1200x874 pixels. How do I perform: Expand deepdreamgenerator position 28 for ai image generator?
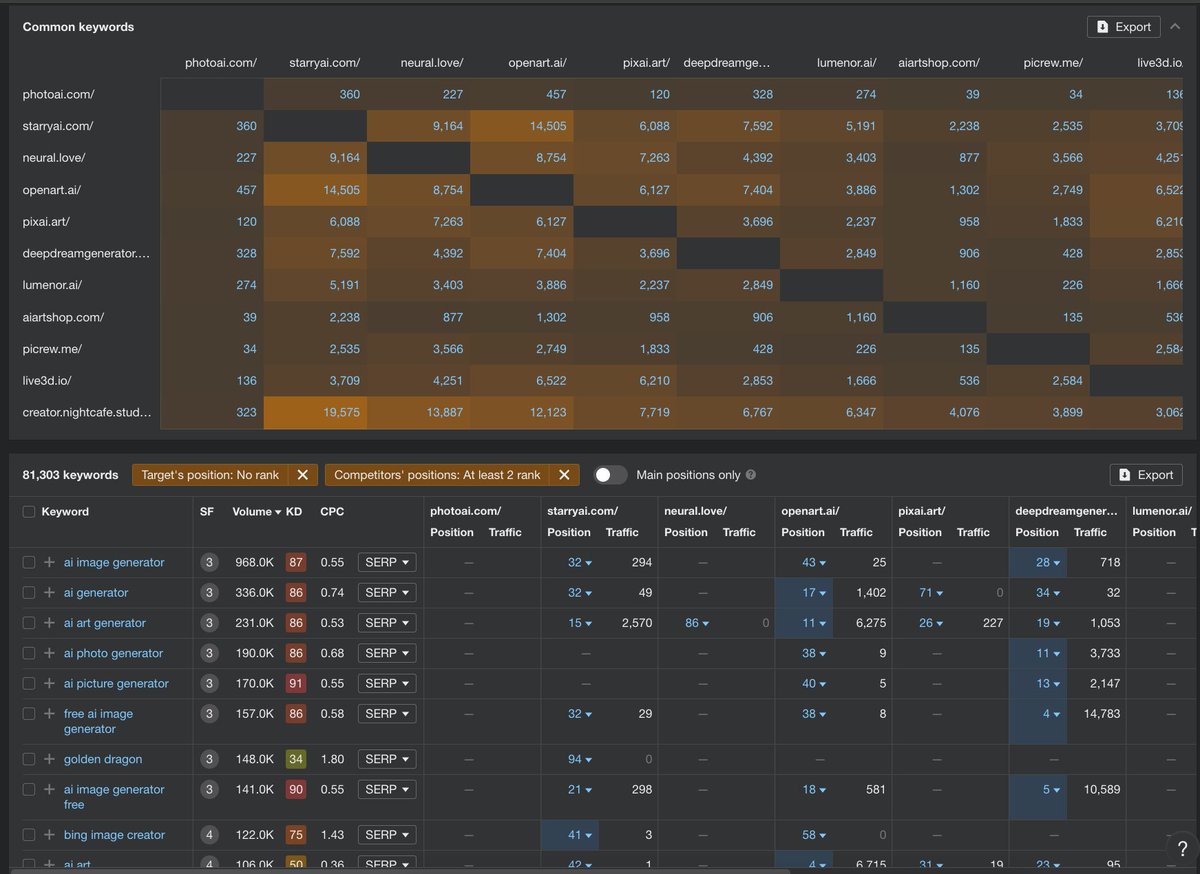(x=1048, y=562)
